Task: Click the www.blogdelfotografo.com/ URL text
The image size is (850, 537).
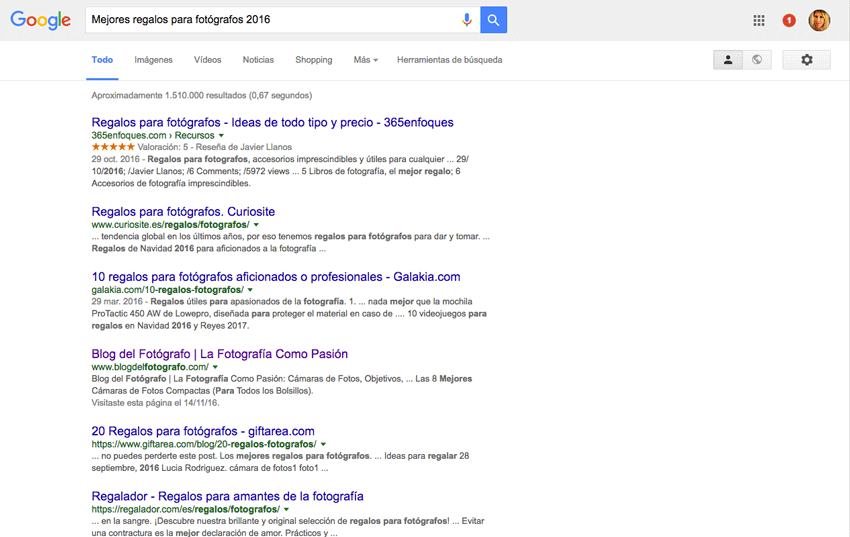Action: (x=150, y=367)
